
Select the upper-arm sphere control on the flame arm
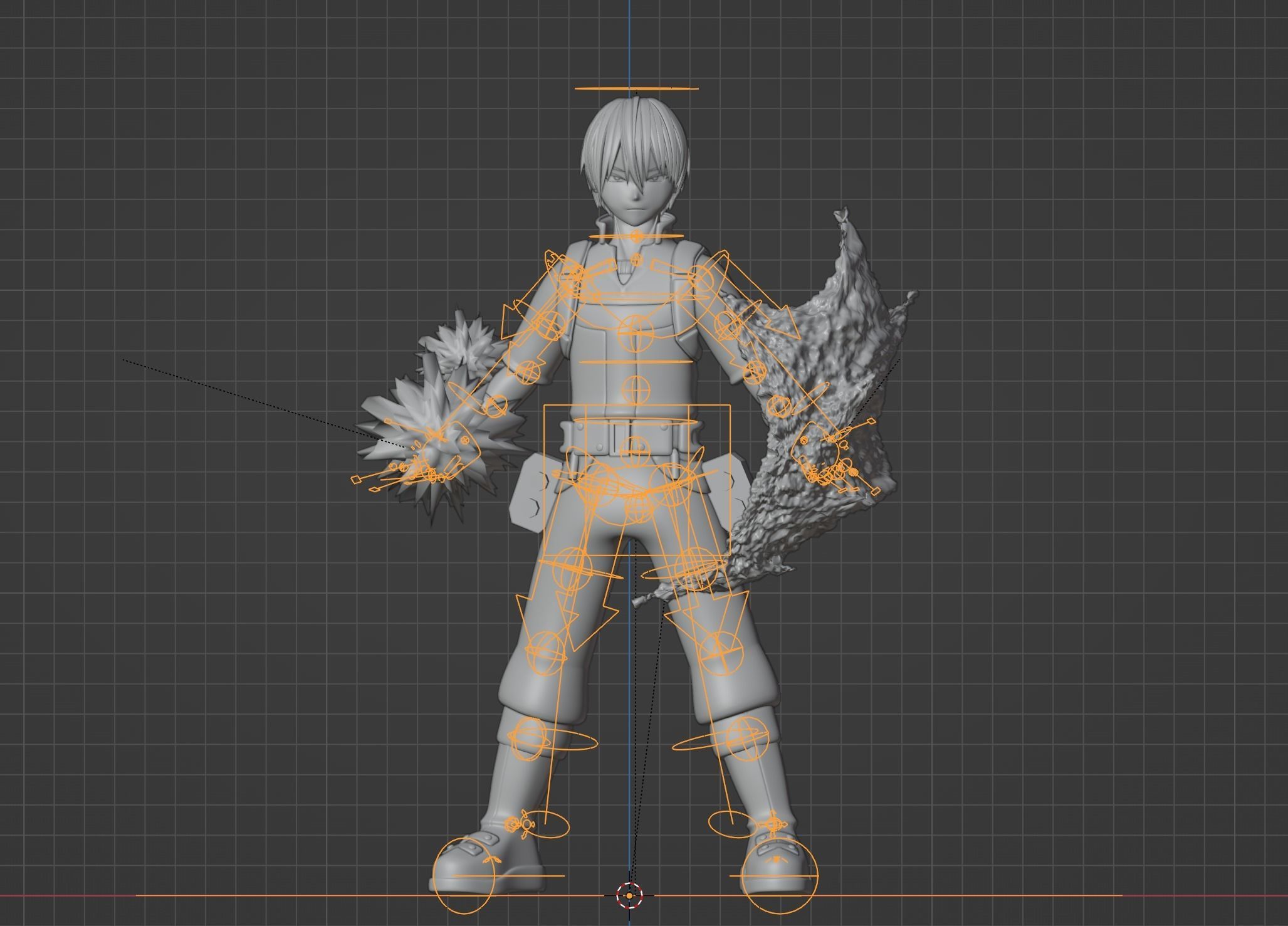coord(728,325)
